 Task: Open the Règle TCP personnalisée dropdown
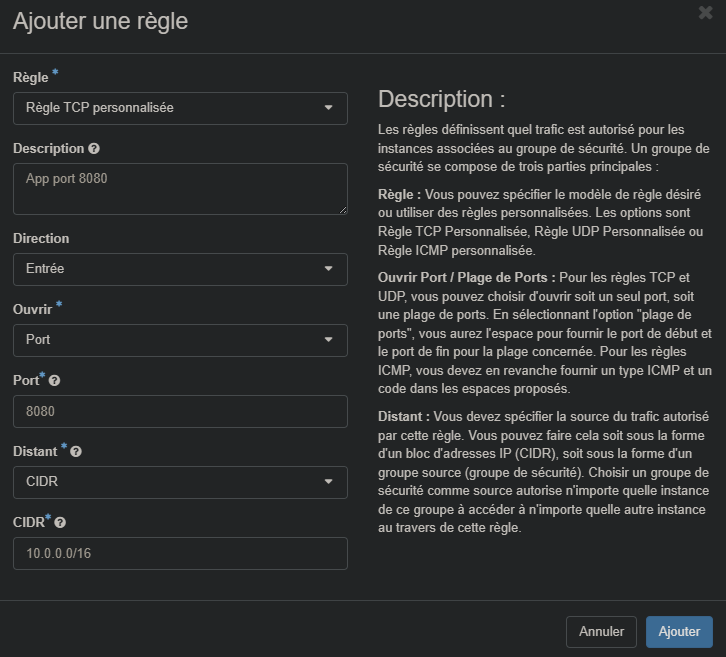(180, 108)
